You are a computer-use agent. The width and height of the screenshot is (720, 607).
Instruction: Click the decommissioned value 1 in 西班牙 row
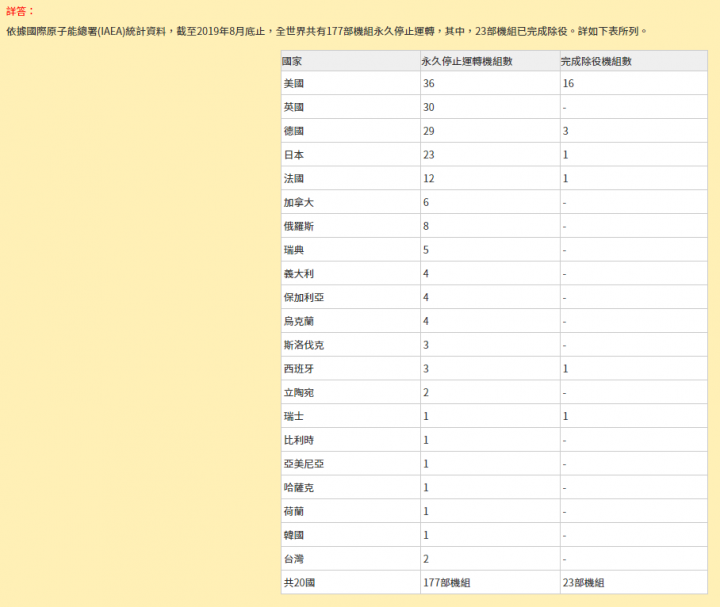566,369
